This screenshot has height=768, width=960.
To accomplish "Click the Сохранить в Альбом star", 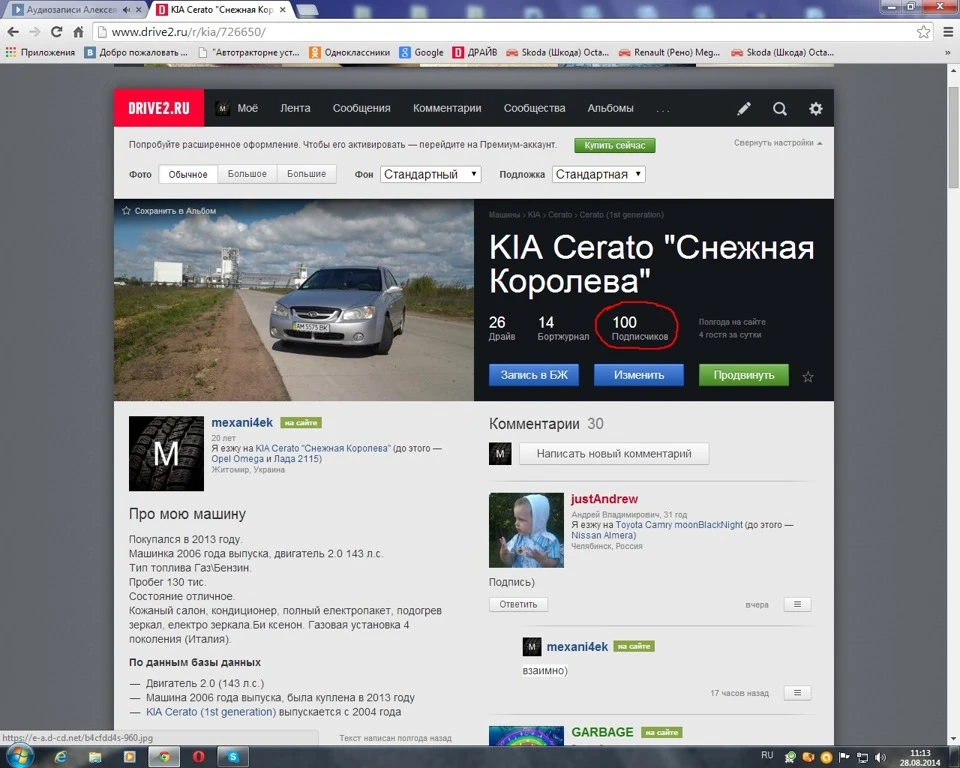I will click(x=126, y=211).
